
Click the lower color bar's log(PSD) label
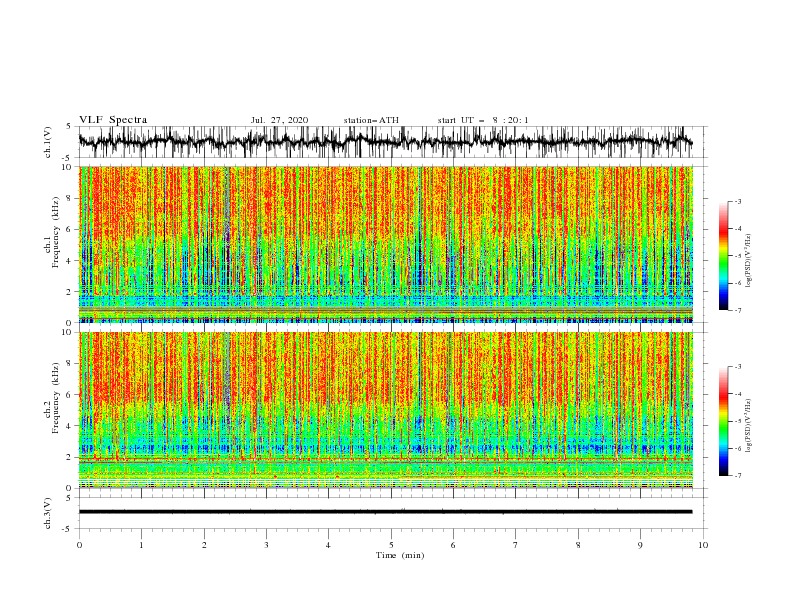749,426
